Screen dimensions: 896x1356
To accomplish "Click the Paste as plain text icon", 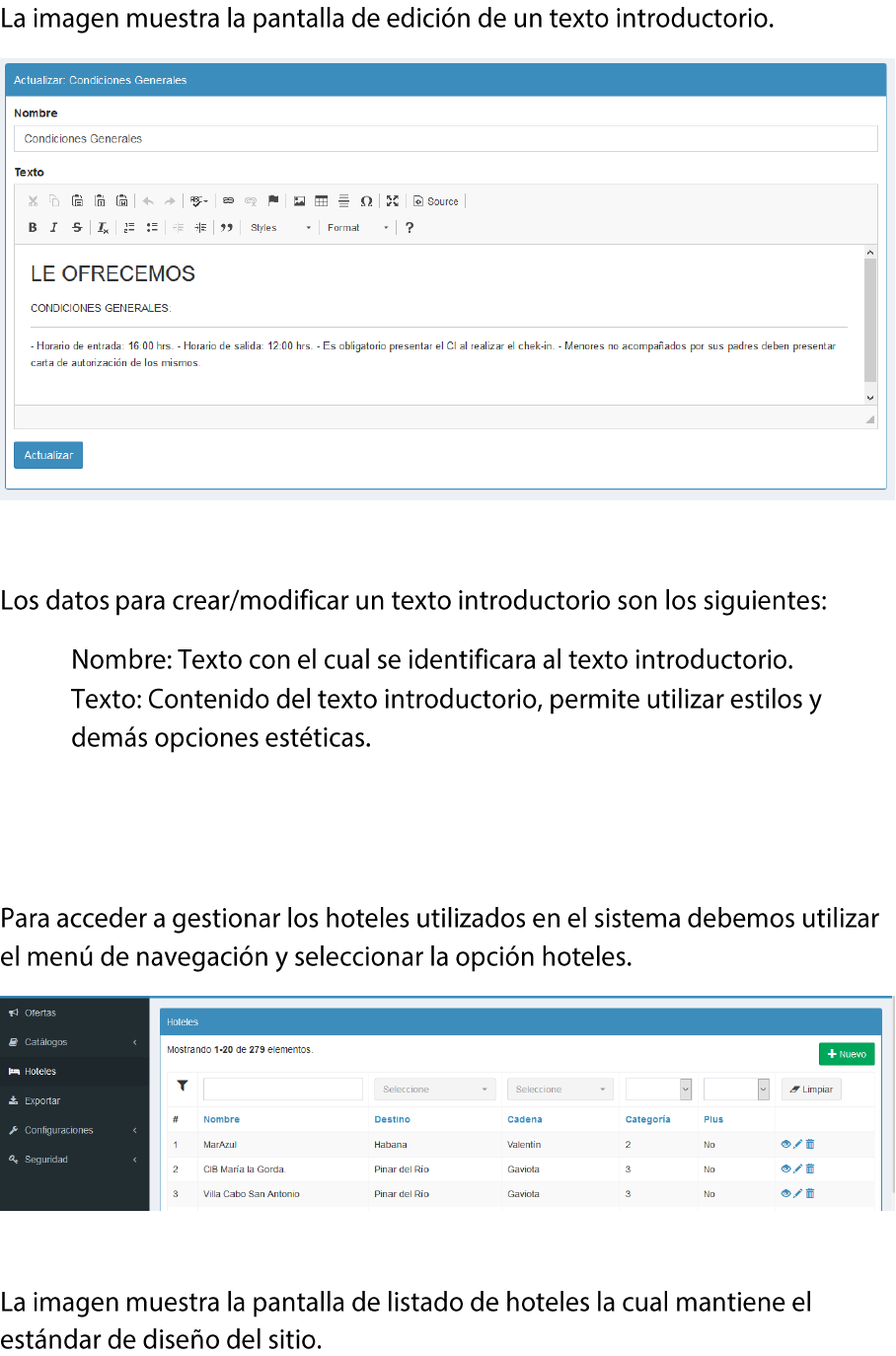I will click(100, 201).
